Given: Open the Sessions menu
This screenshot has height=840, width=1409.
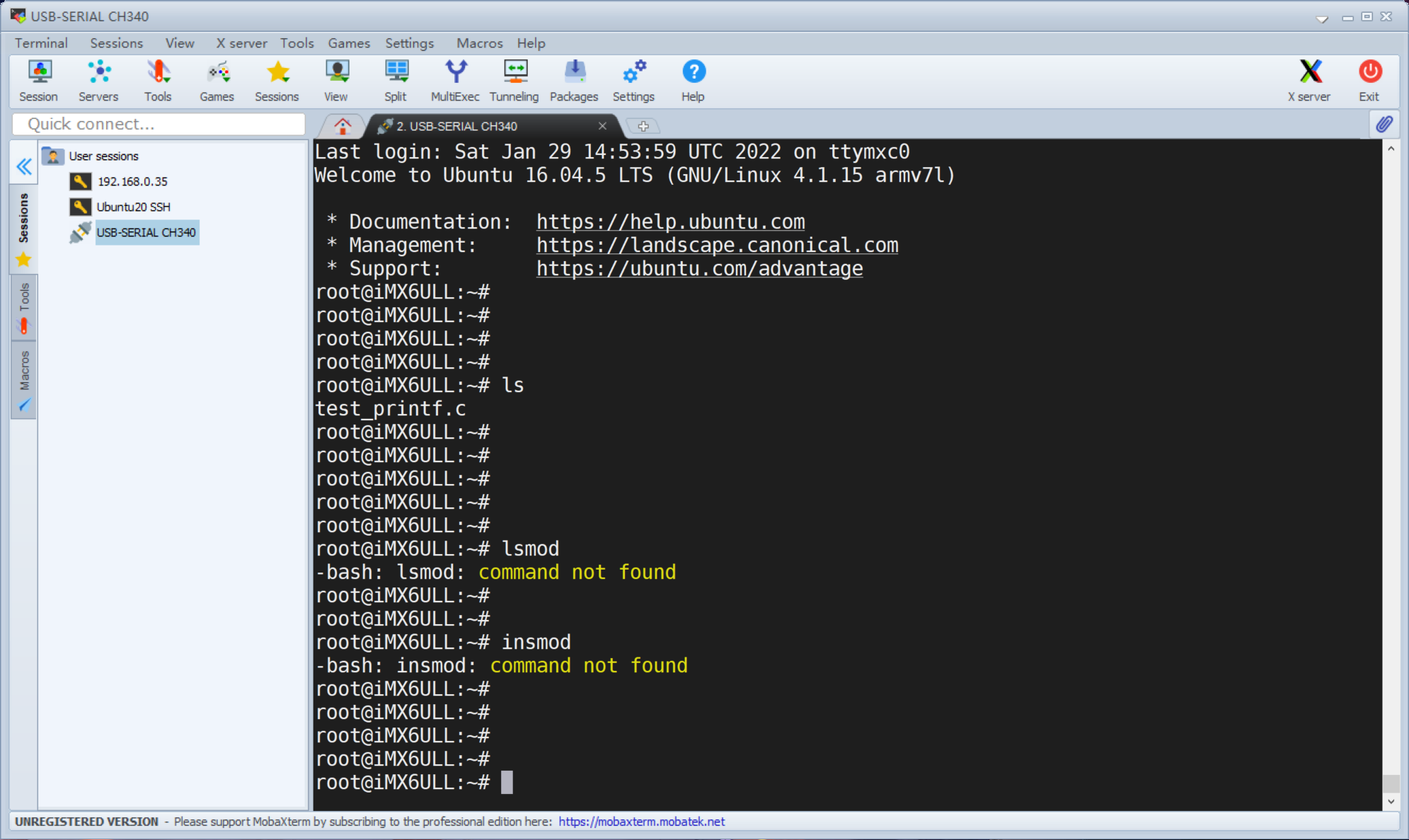Looking at the screenshot, I should pyautogui.click(x=117, y=43).
